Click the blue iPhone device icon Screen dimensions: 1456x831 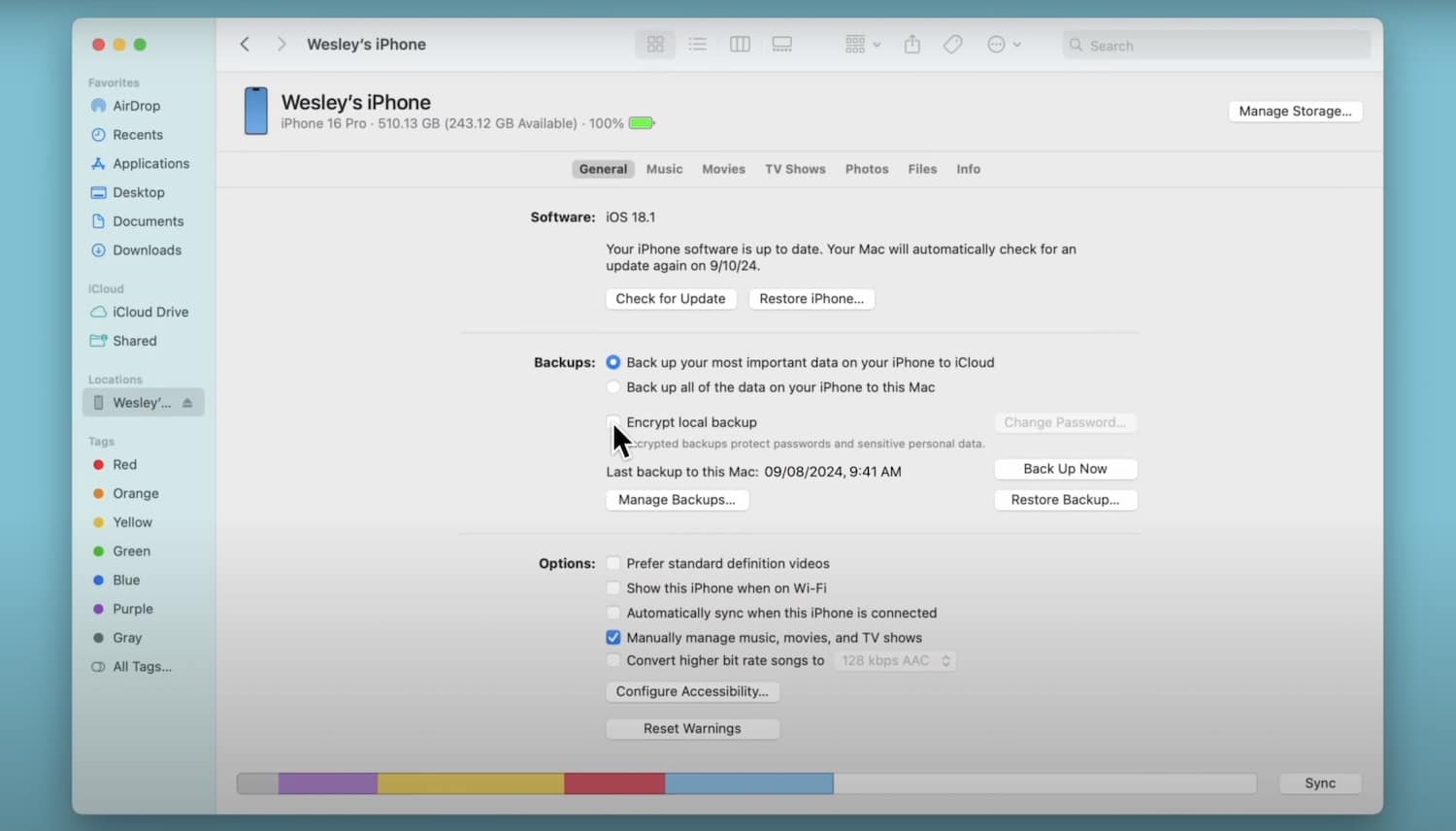(x=256, y=111)
